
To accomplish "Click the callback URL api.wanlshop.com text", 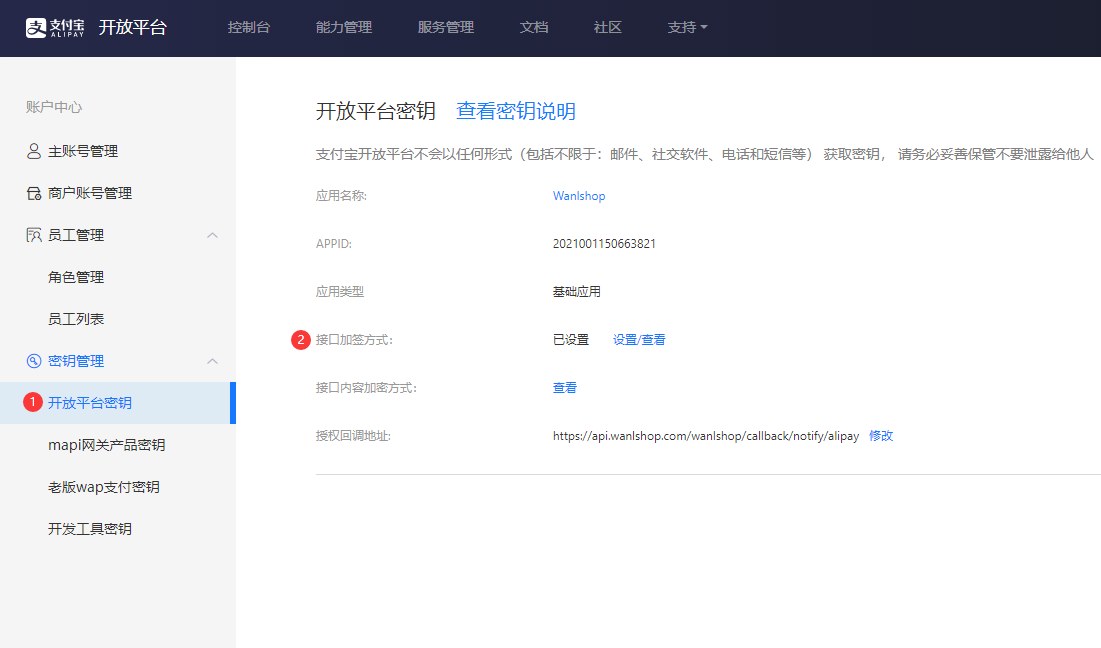I will pyautogui.click(x=706, y=436).
